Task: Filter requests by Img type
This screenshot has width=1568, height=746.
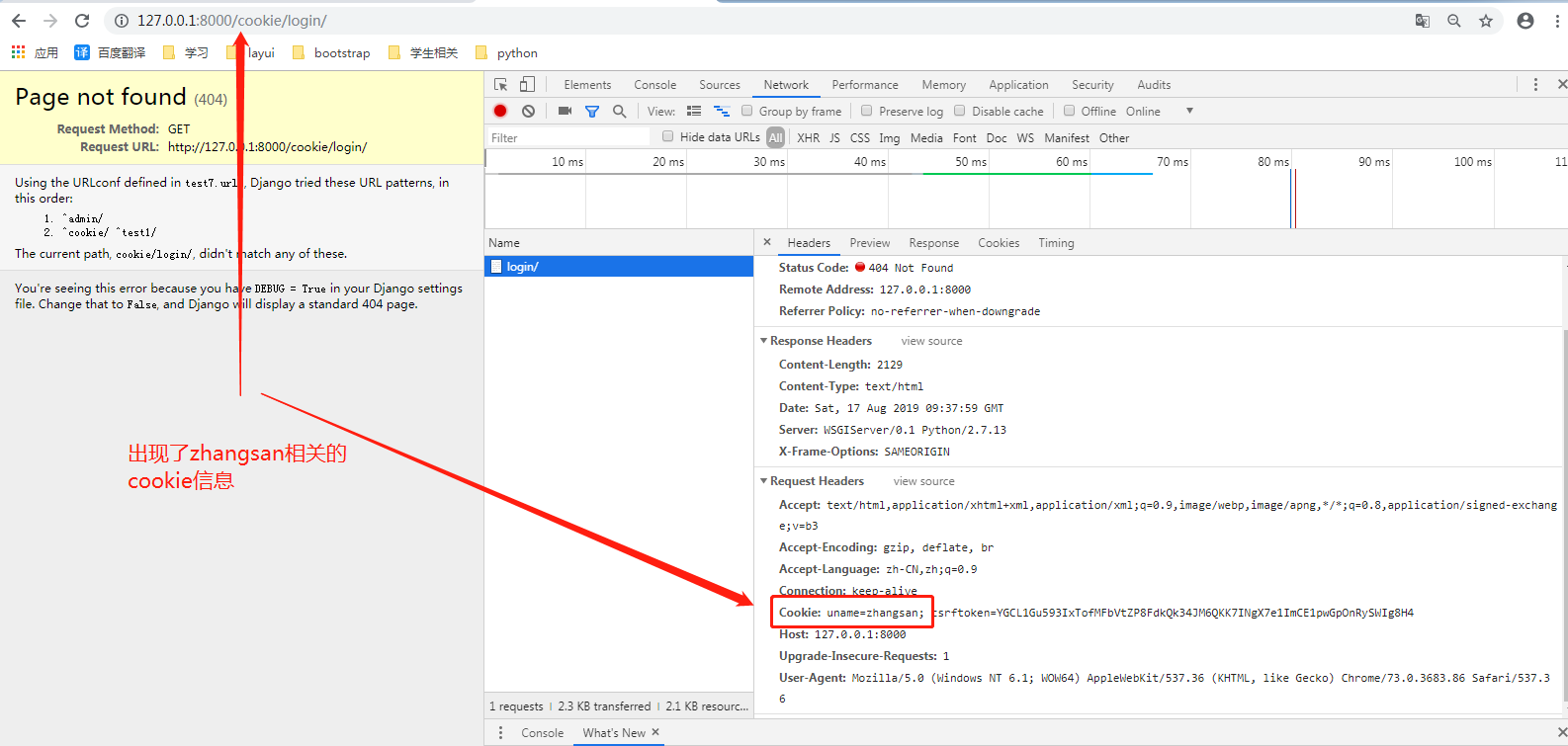Action: point(890,138)
